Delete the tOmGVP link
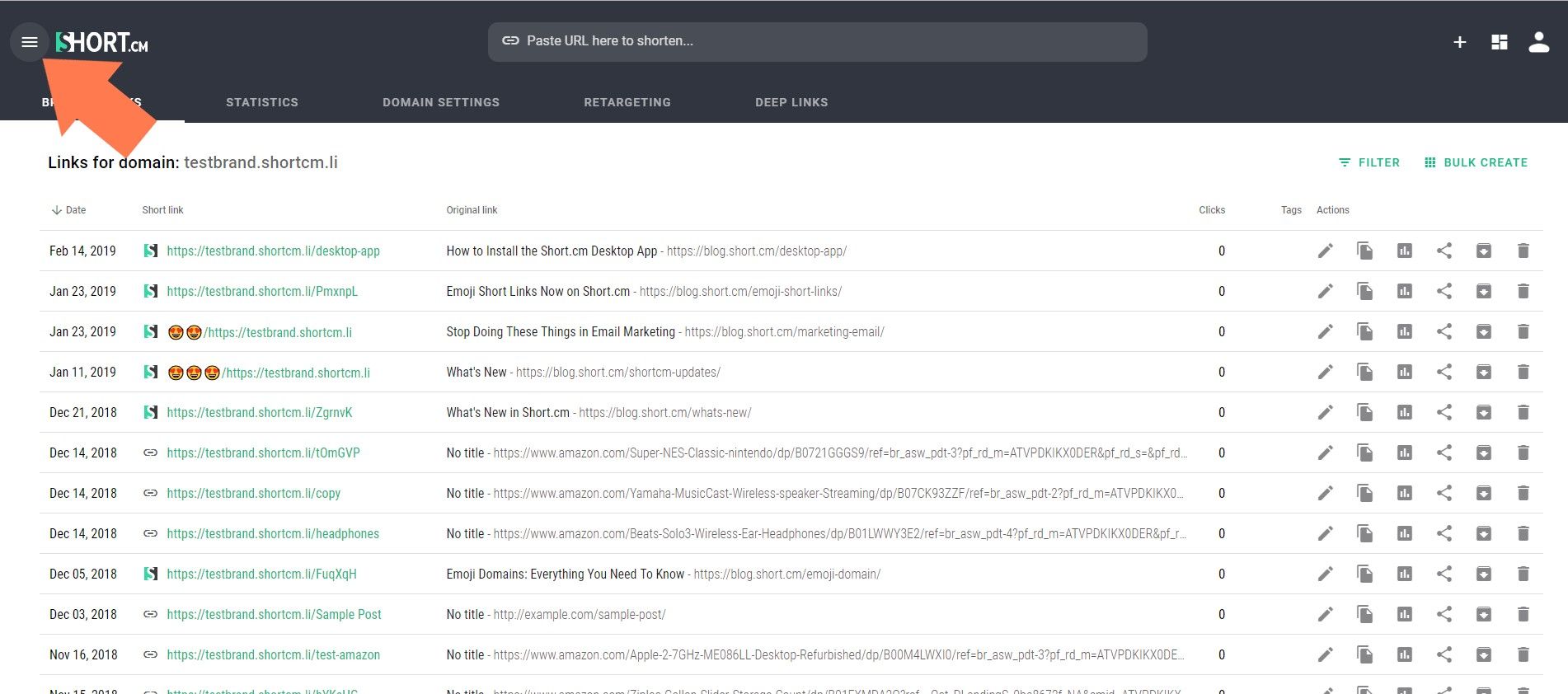The width and height of the screenshot is (1568, 694). point(1523,453)
